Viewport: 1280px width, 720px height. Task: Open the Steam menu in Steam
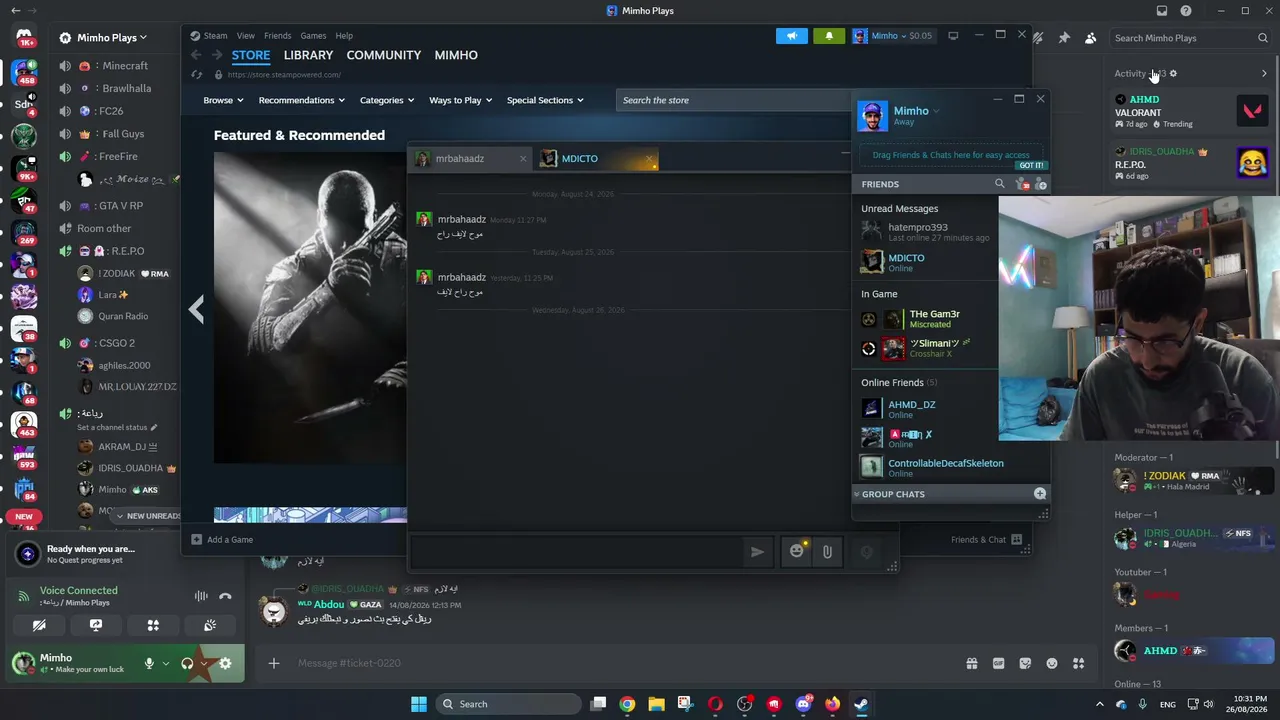tap(215, 36)
